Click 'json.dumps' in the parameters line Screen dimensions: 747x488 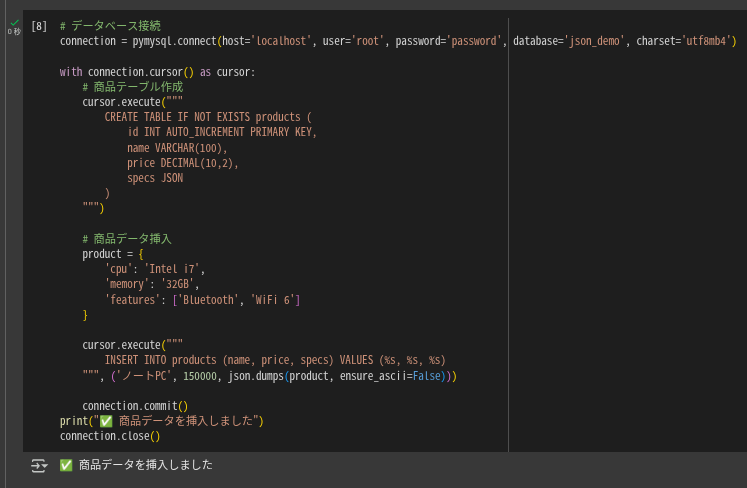click(x=256, y=376)
